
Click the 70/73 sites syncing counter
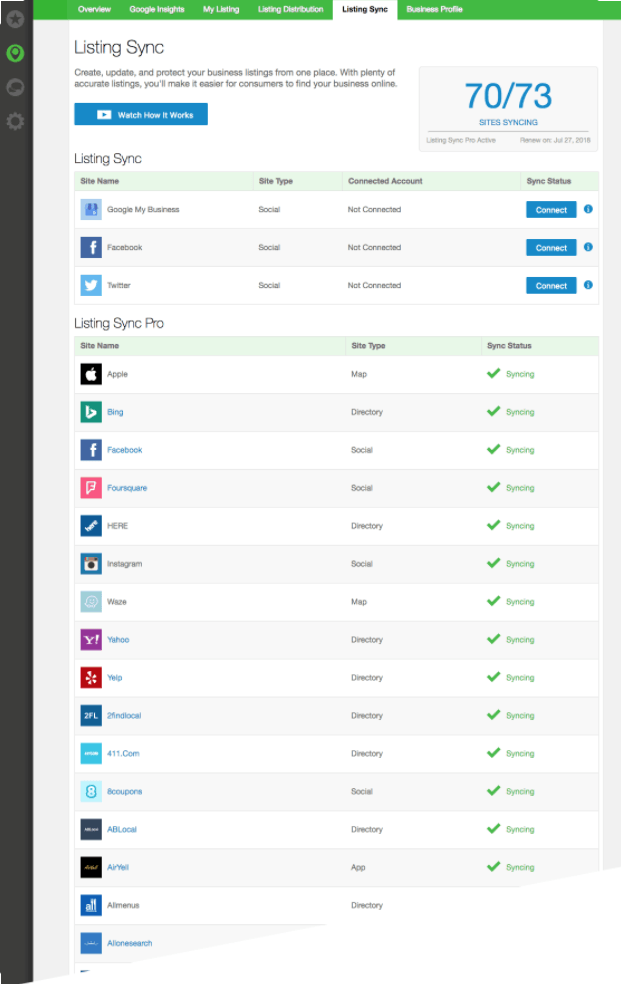[x=508, y=97]
